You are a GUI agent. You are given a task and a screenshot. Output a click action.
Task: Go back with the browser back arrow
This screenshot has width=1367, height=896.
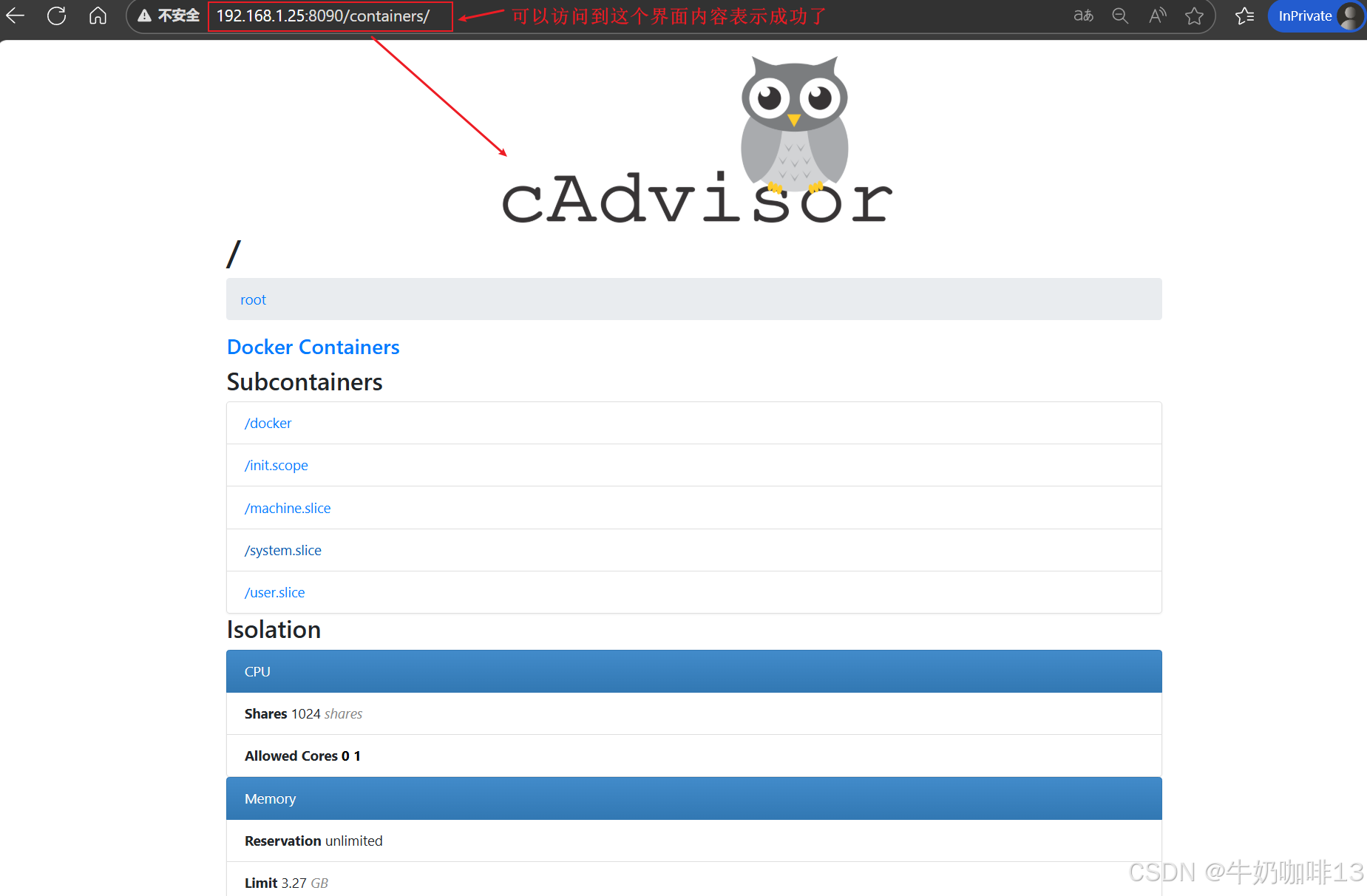pyautogui.click(x=16, y=16)
